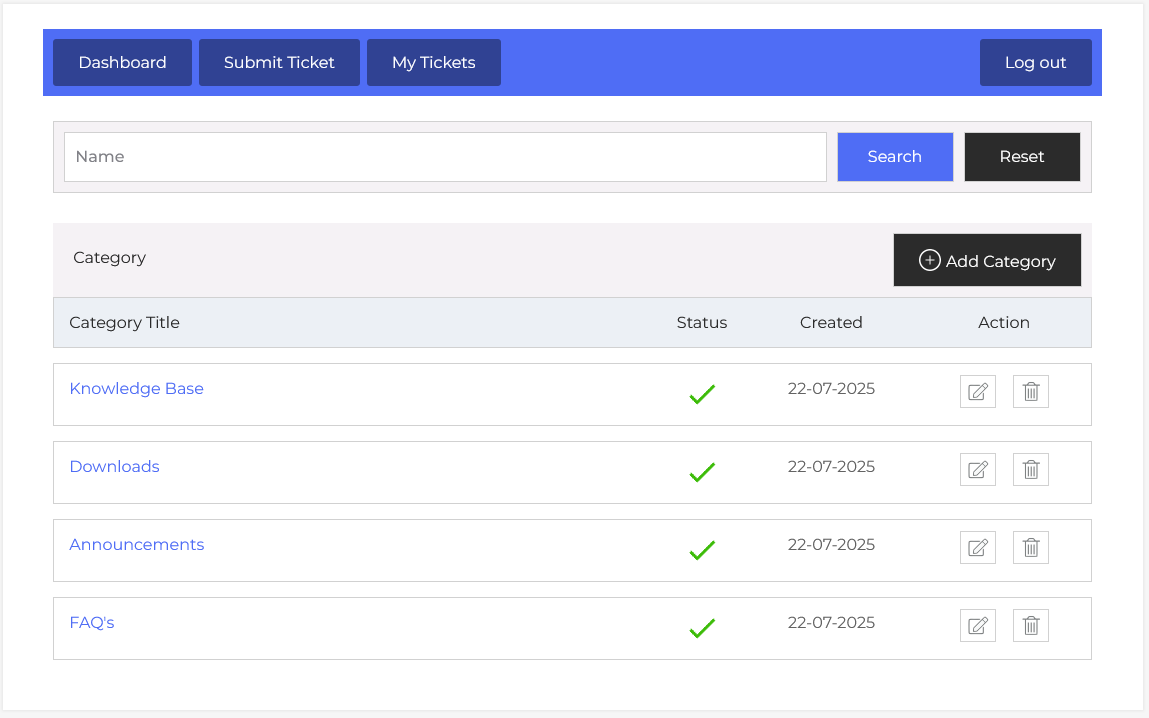This screenshot has width=1149, height=718.
Task: Click edit icon for Downloads row
Action: pos(977,470)
